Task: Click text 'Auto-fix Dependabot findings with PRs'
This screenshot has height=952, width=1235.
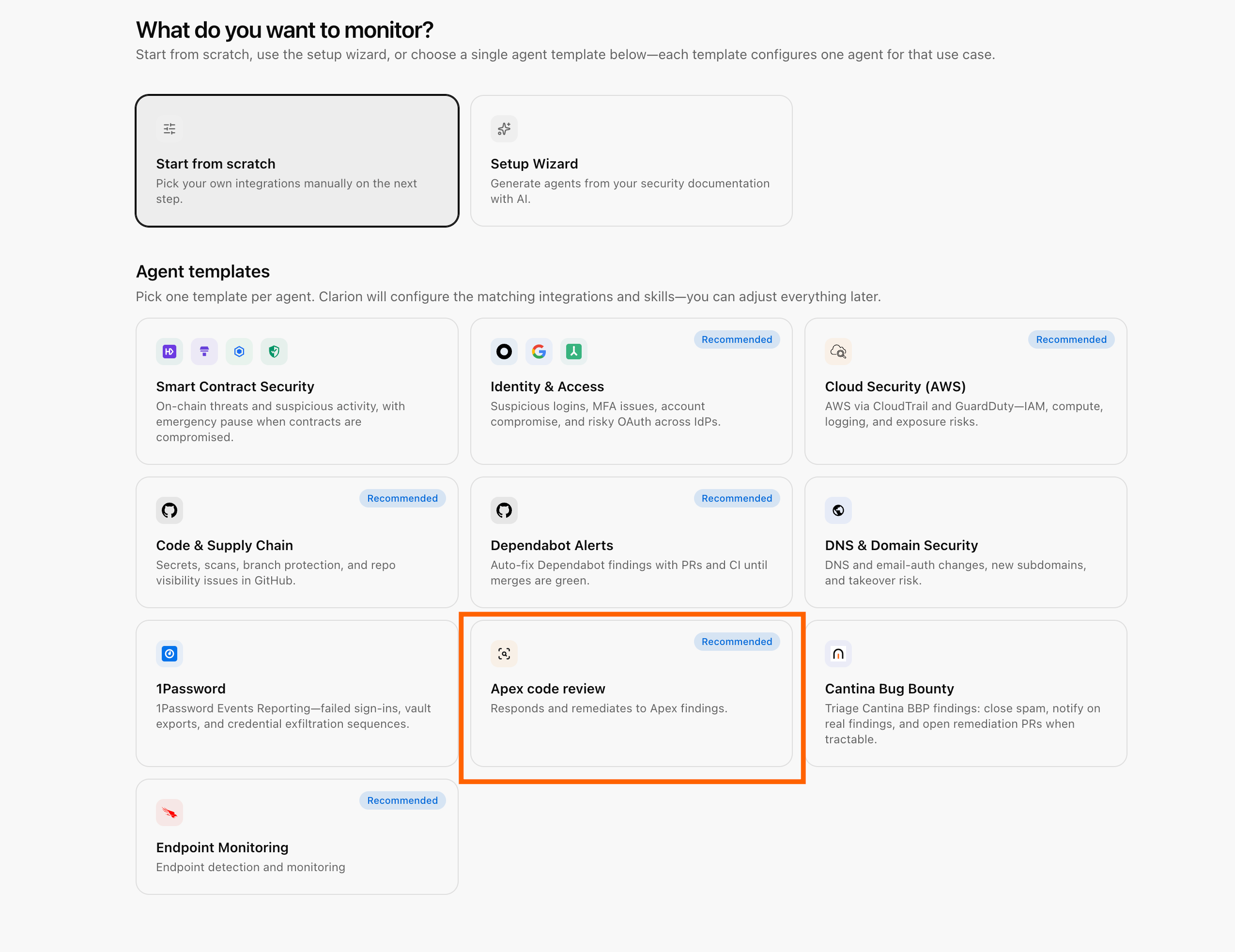Action: pyautogui.click(x=598, y=565)
